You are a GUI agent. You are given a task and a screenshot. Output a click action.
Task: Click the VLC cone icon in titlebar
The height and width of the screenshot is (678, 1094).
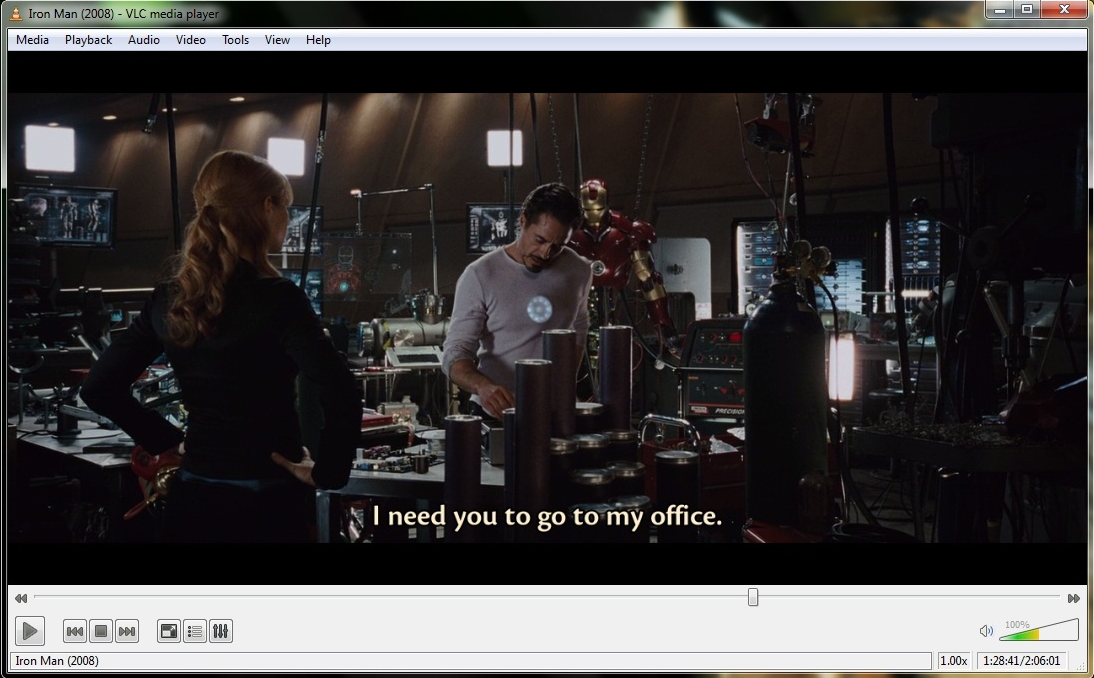(12, 13)
